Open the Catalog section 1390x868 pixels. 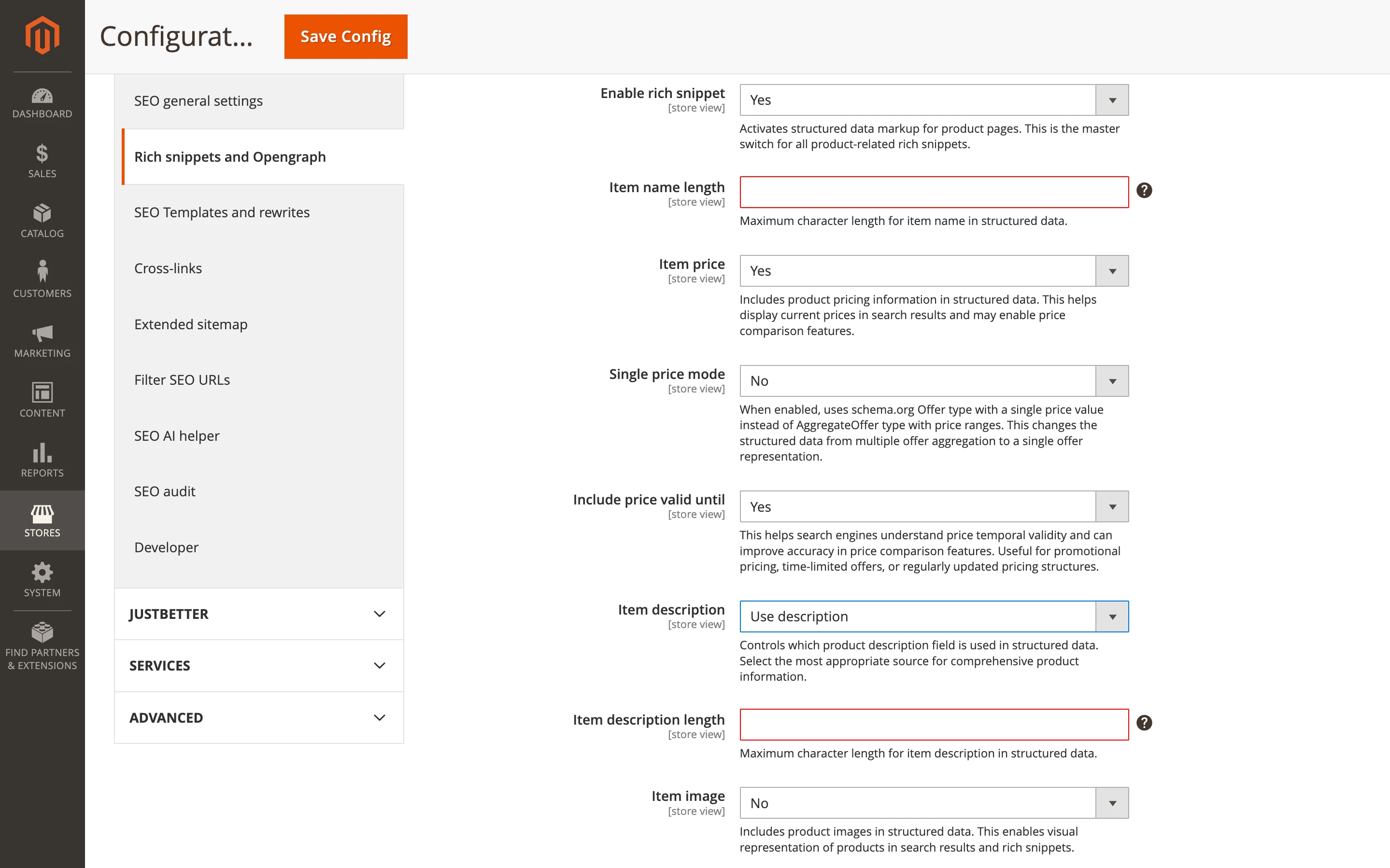point(42,222)
